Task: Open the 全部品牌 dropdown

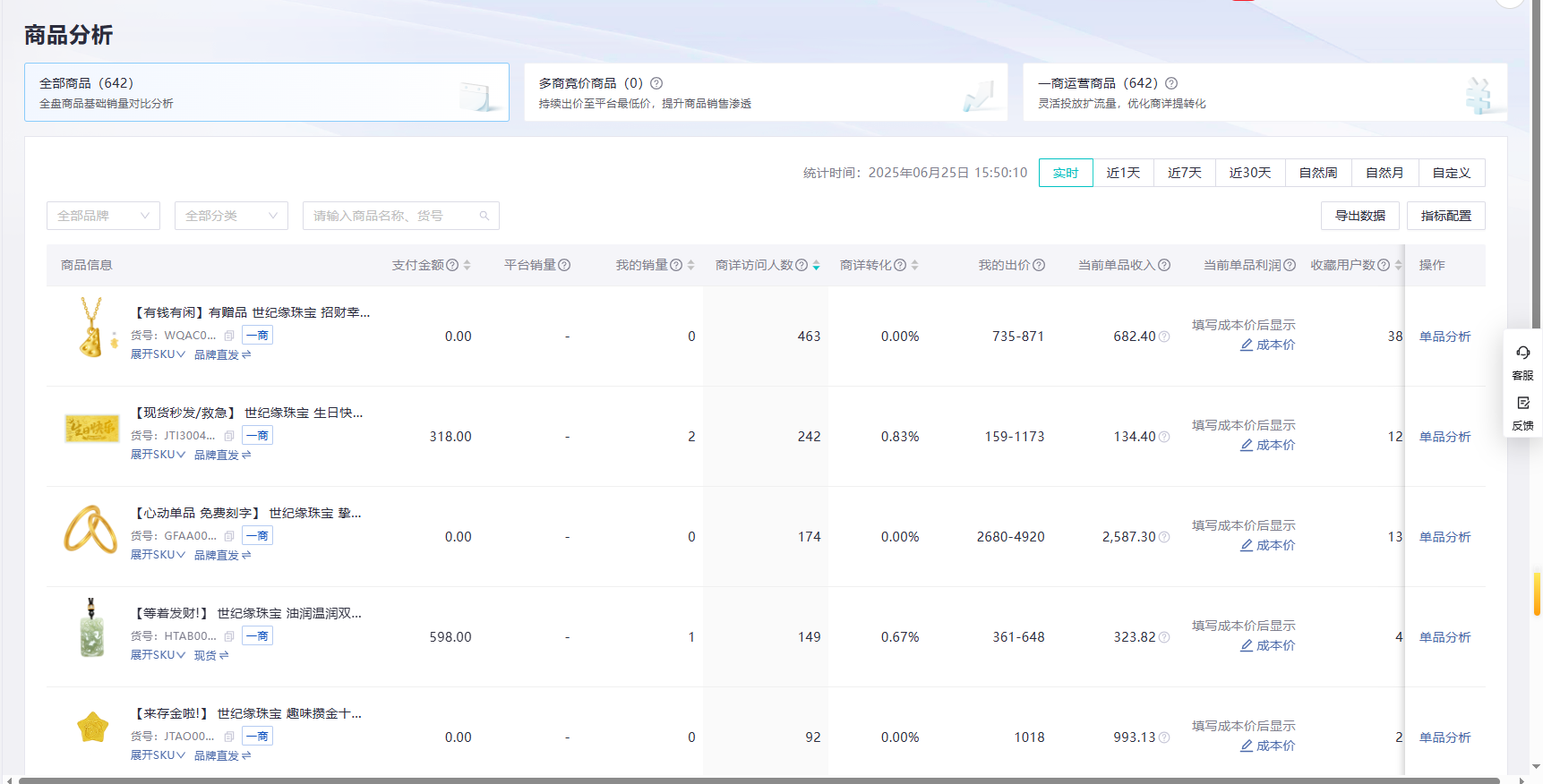Action: coord(103,216)
